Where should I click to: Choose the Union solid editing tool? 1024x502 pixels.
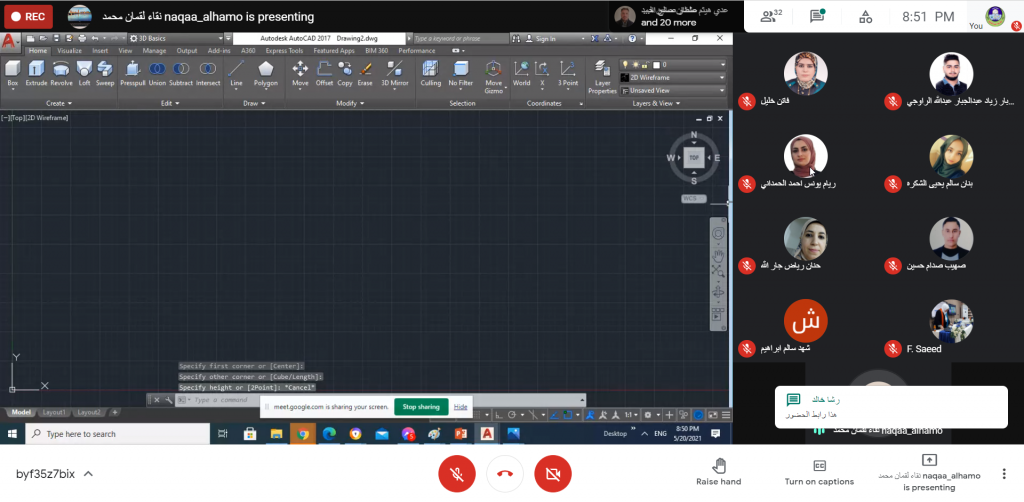click(x=157, y=70)
